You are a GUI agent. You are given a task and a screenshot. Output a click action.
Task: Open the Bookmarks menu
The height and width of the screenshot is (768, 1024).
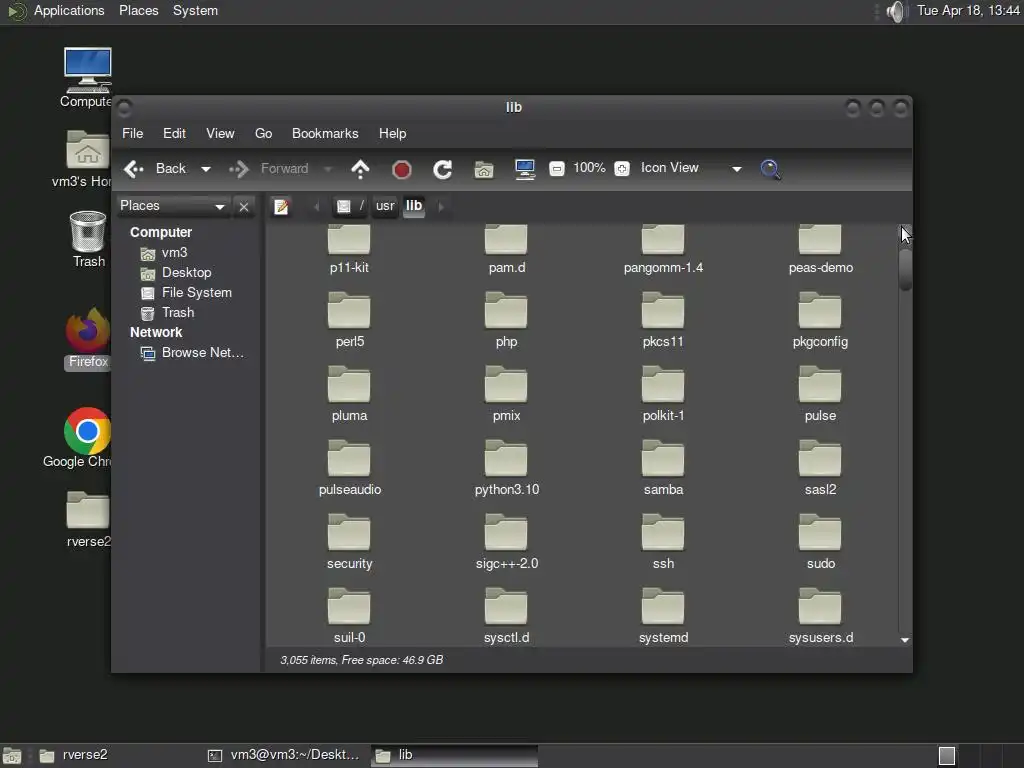coord(324,133)
